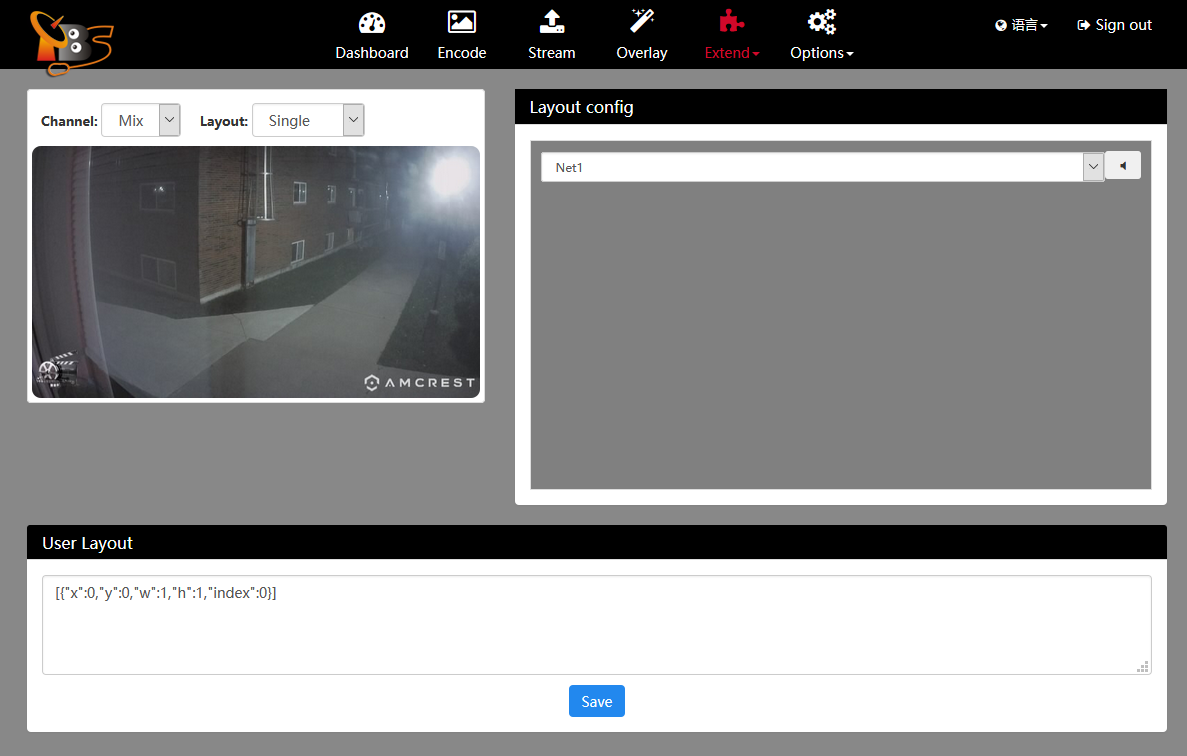
Task: Go to Encode menu label
Action: pos(462,53)
